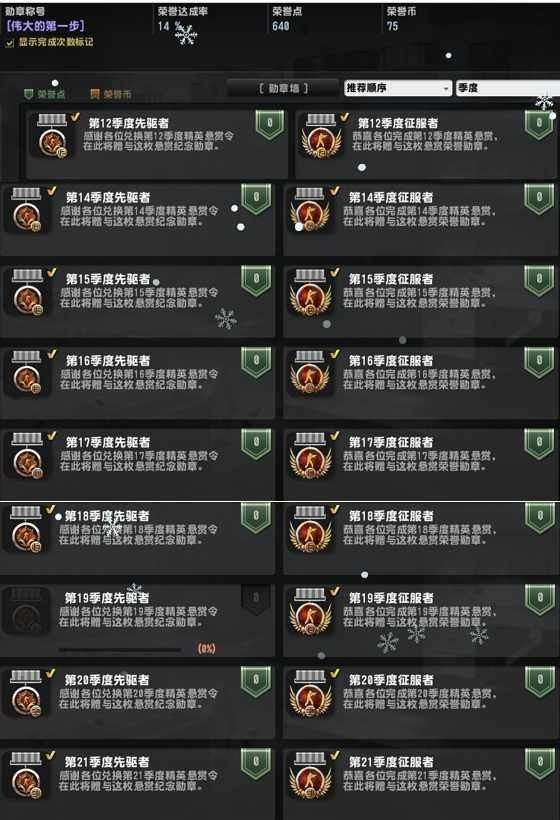560x820 pixels.
Task: Click the 第12季度先驱者 medal icon
Action: 52,135
